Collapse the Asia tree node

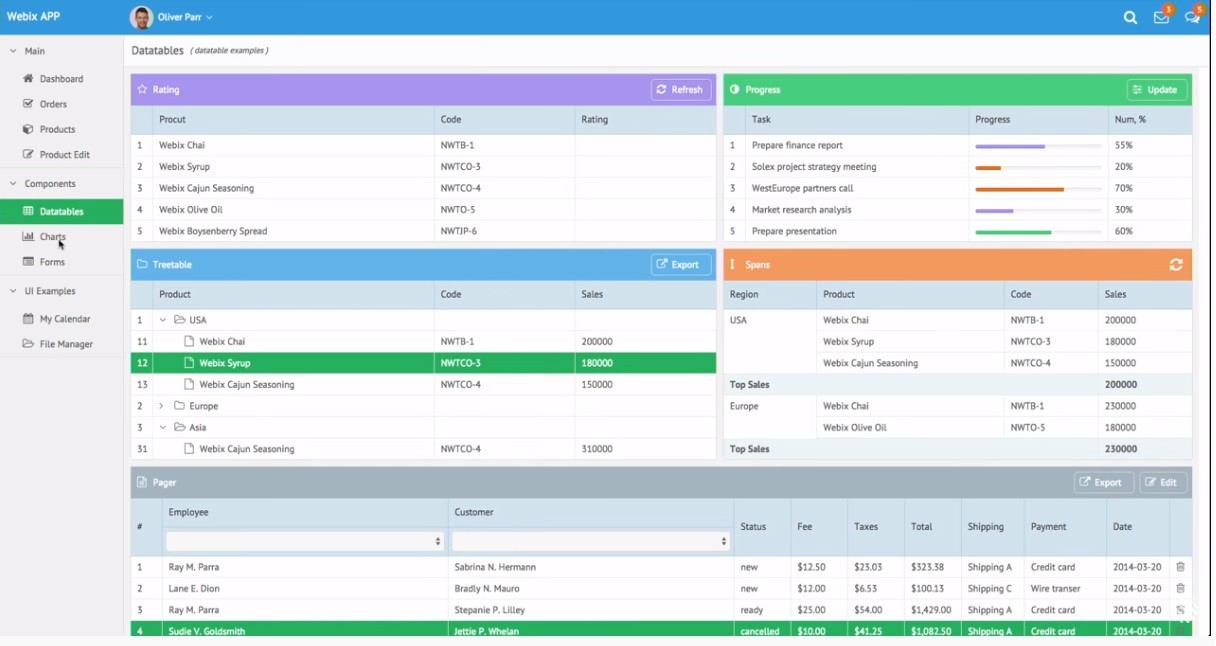click(x=163, y=427)
